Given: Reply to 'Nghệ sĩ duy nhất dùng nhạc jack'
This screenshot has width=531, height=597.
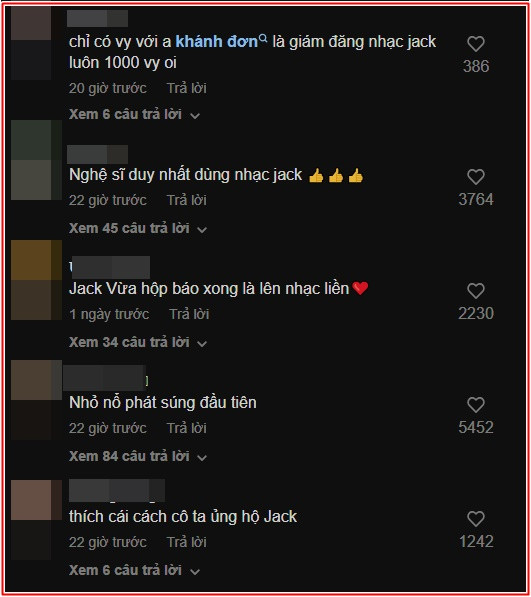Looking at the screenshot, I should 187,200.
